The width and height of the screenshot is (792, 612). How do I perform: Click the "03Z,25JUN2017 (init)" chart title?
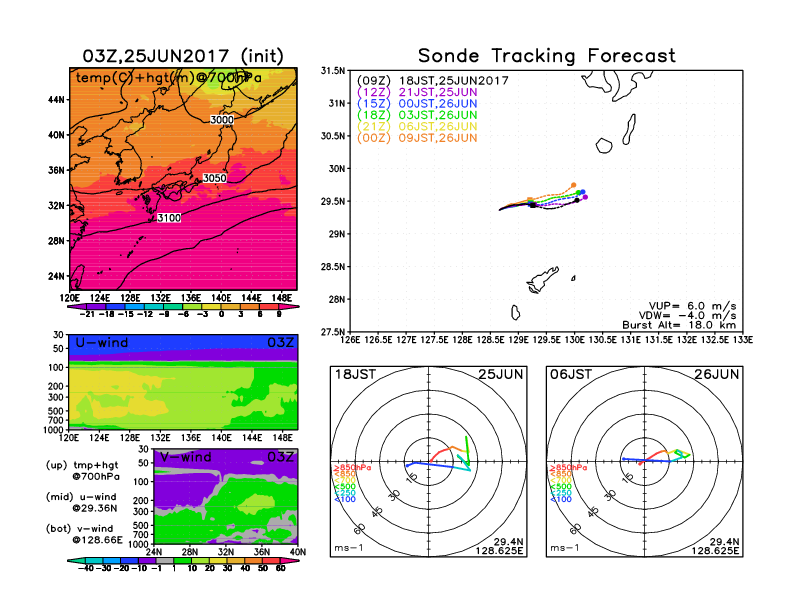pos(183,56)
